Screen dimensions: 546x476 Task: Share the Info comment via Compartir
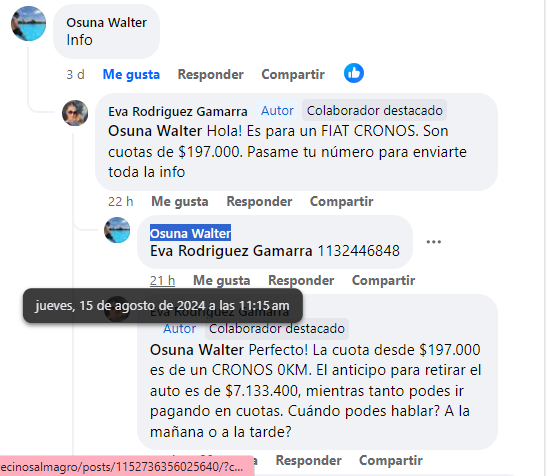point(293,75)
